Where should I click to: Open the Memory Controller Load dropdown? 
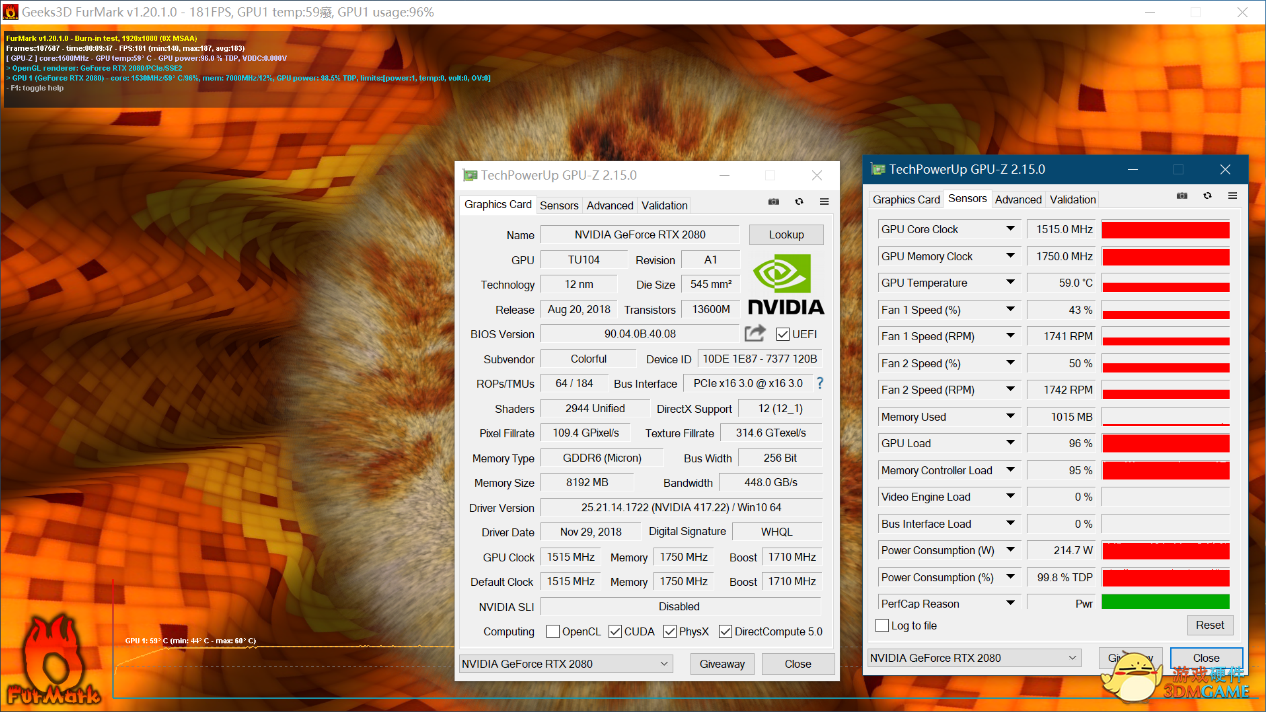click(x=1011, y=470)
